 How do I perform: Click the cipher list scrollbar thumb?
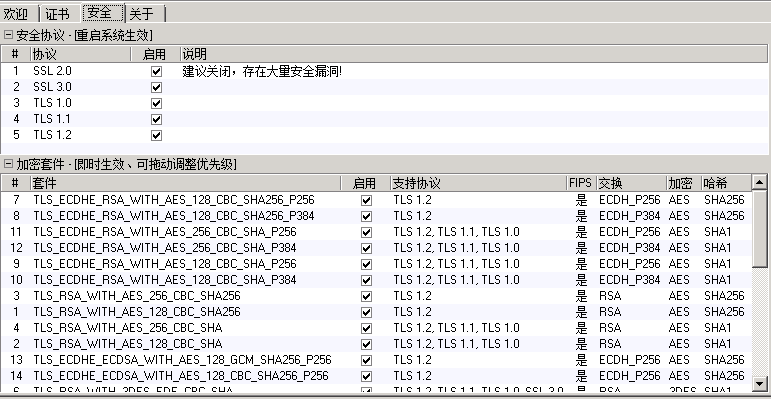(759, 229)
